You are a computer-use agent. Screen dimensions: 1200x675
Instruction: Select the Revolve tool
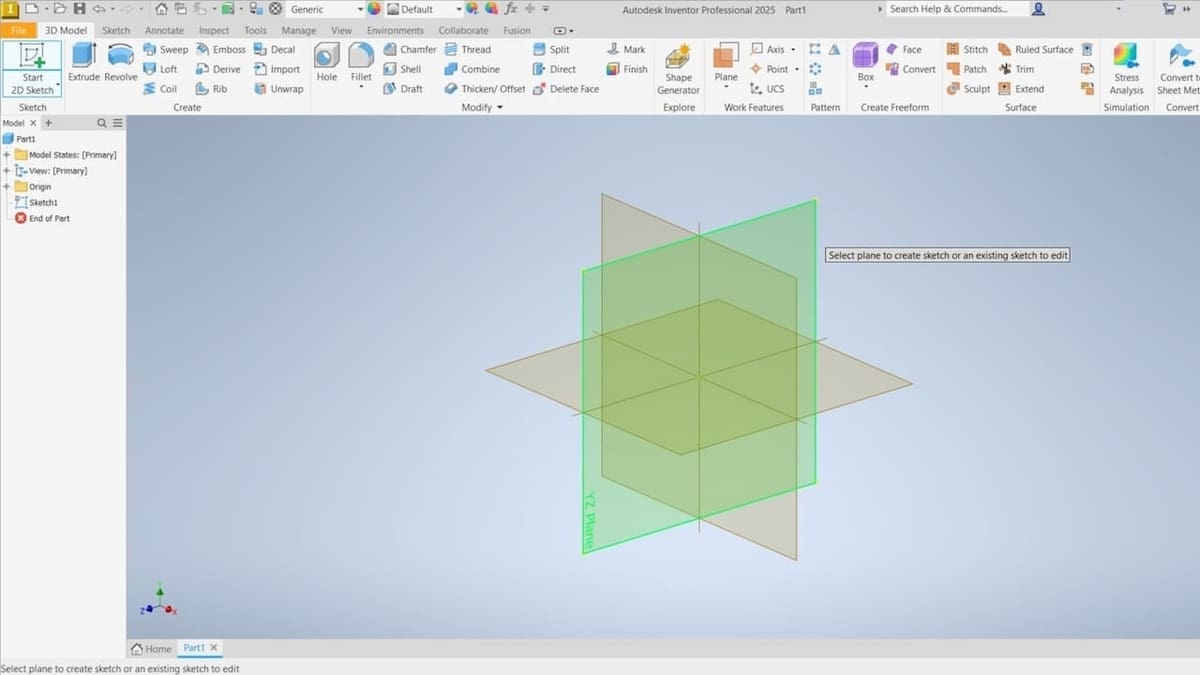(x=121, y=62)
